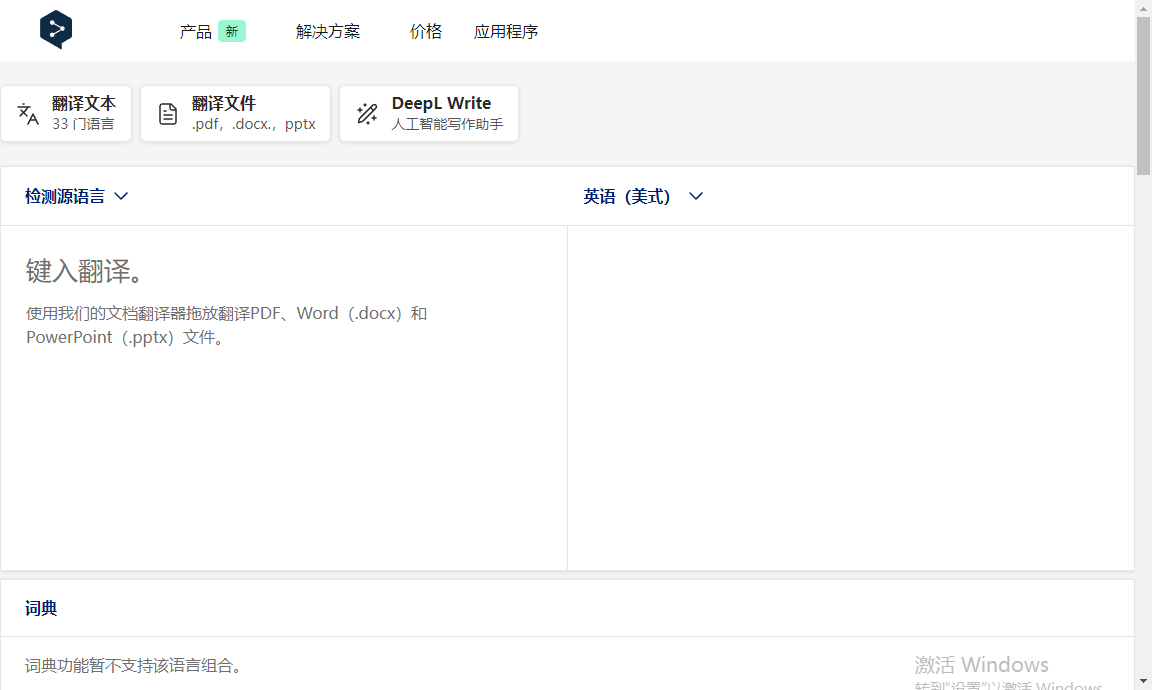Click the scrollbar down arrow
Screen dimensions: 1152x690
coord(1143,682)
